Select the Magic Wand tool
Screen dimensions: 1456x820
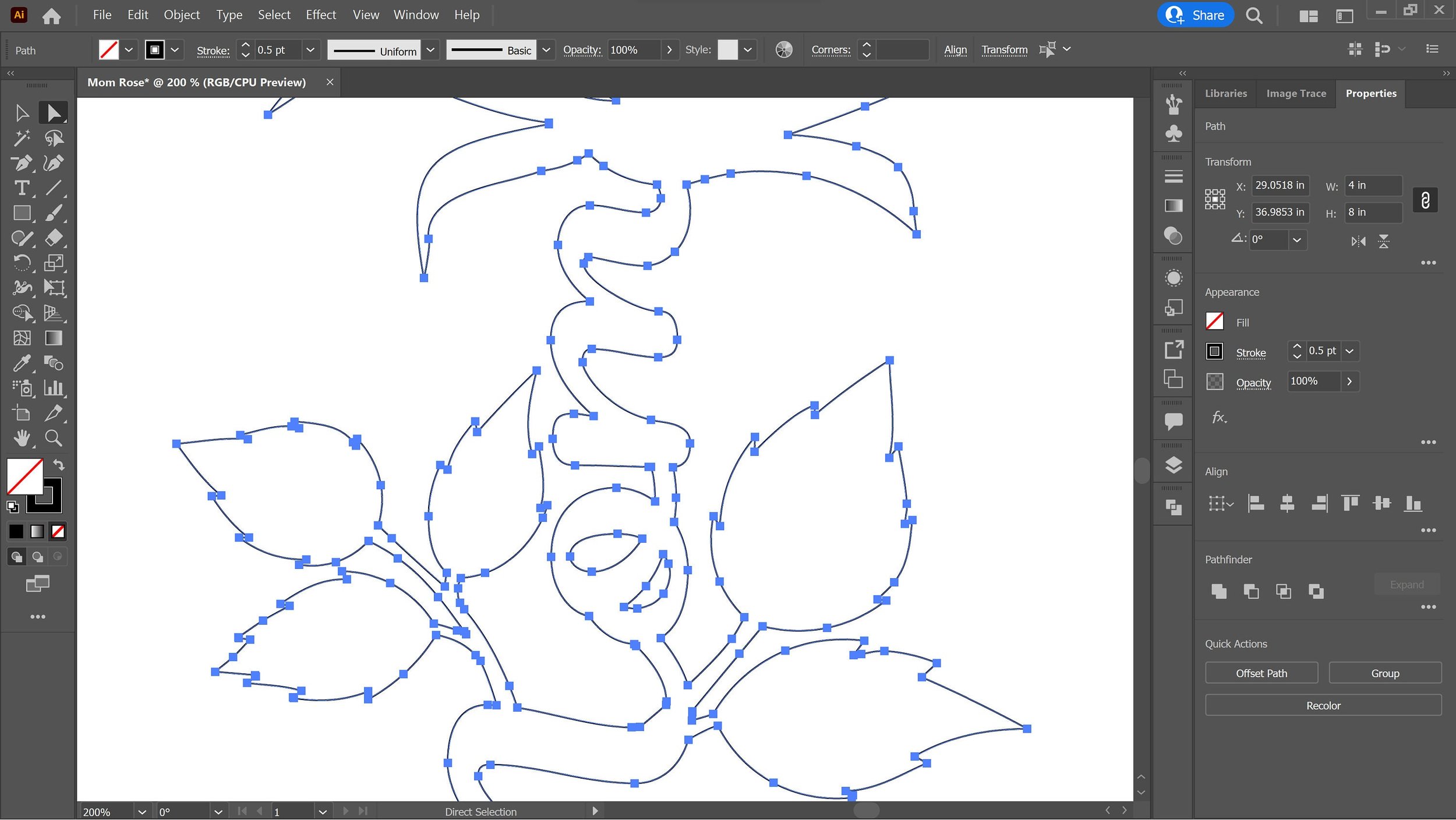[22, 138]
